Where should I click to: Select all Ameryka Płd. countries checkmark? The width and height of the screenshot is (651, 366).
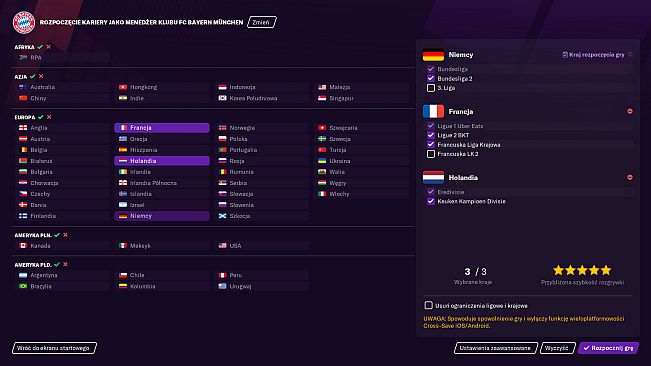pyautogui.click(x=57, y=264)
